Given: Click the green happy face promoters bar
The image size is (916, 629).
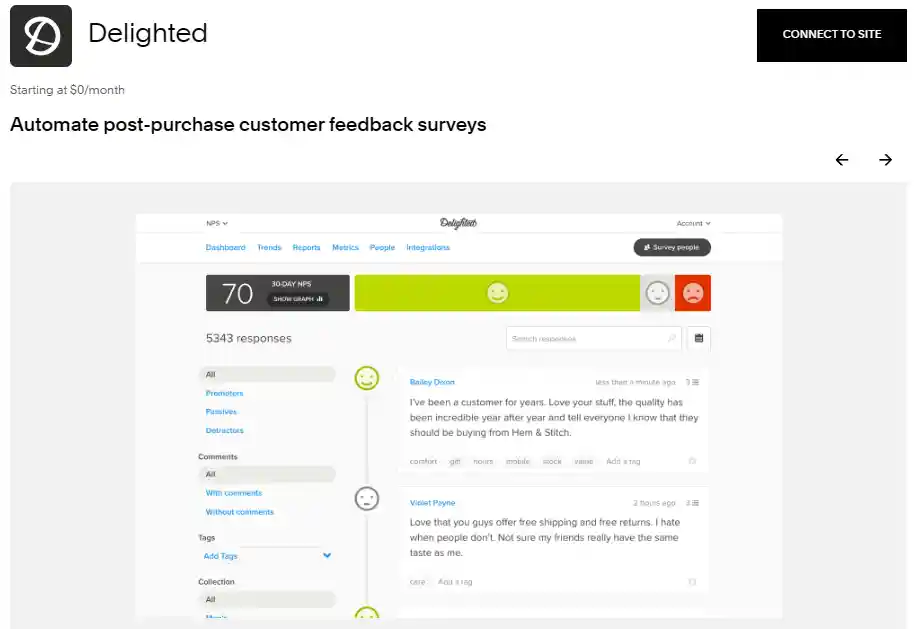Looking at the screenshot, I should [x=497, y=293].
